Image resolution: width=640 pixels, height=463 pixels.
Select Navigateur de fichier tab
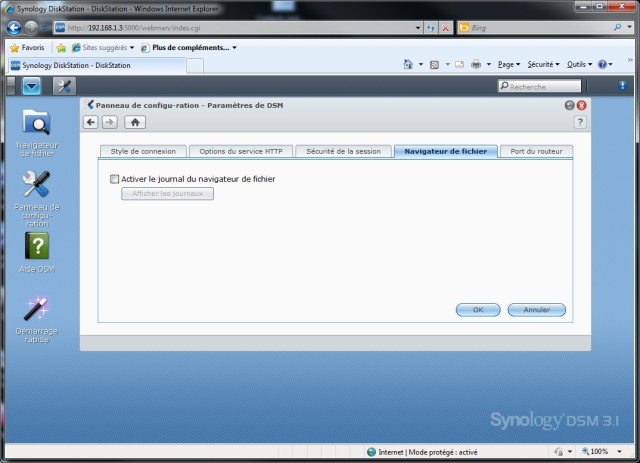tap(446, 151)
